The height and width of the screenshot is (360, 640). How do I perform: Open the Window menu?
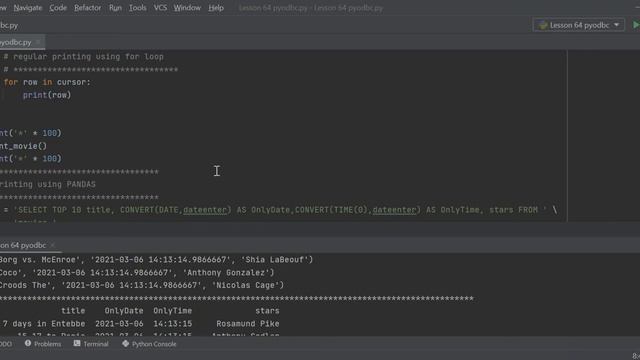coord(187,8)
